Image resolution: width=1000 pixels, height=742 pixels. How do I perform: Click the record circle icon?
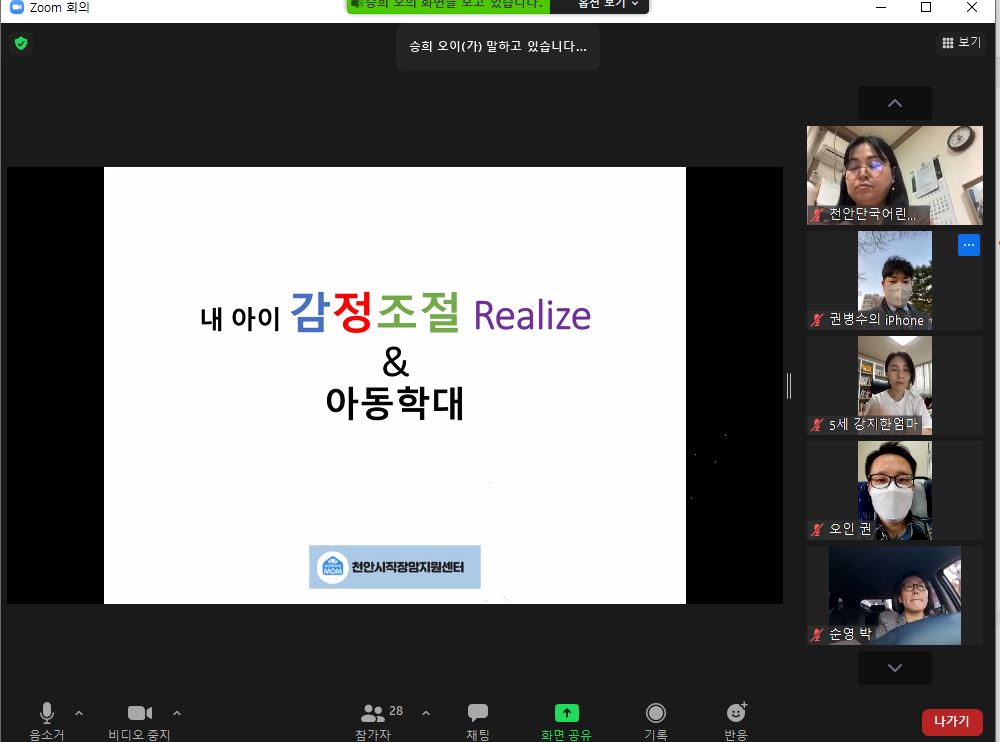(656, 713)
